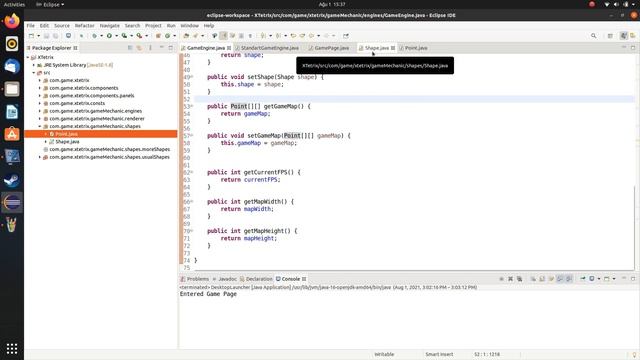
Task: Toggle Link with Editor in Package Explorer
Action: 139,48
